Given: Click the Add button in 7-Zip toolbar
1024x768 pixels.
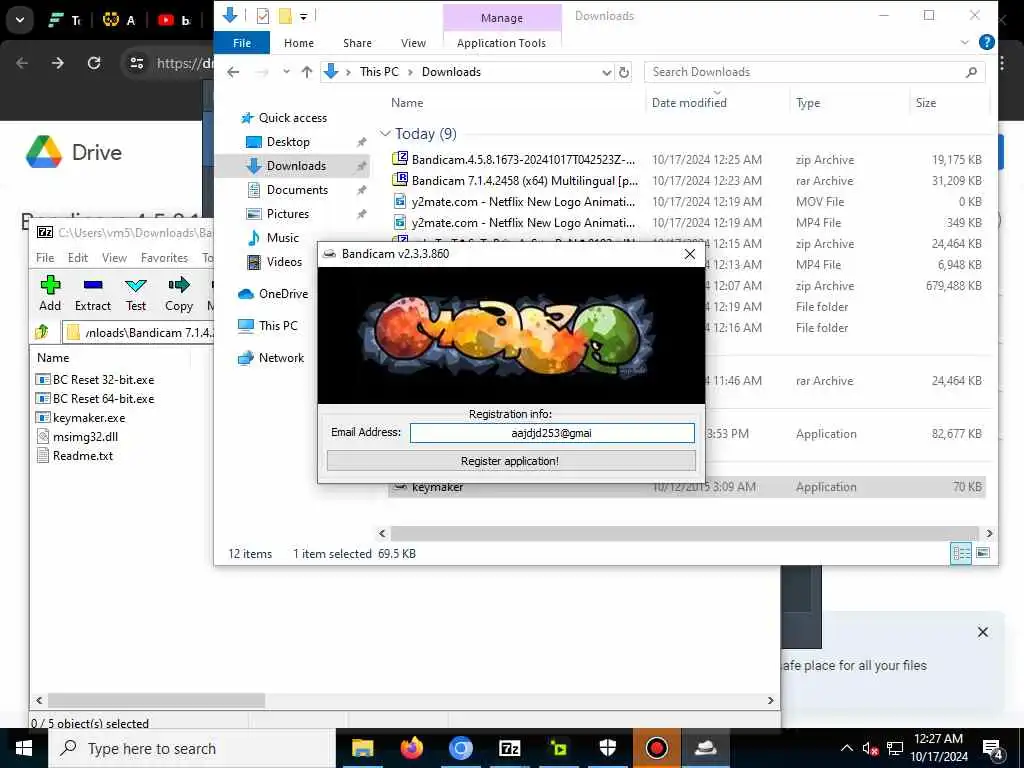Looking at the screenshot, I should [50, 293].
